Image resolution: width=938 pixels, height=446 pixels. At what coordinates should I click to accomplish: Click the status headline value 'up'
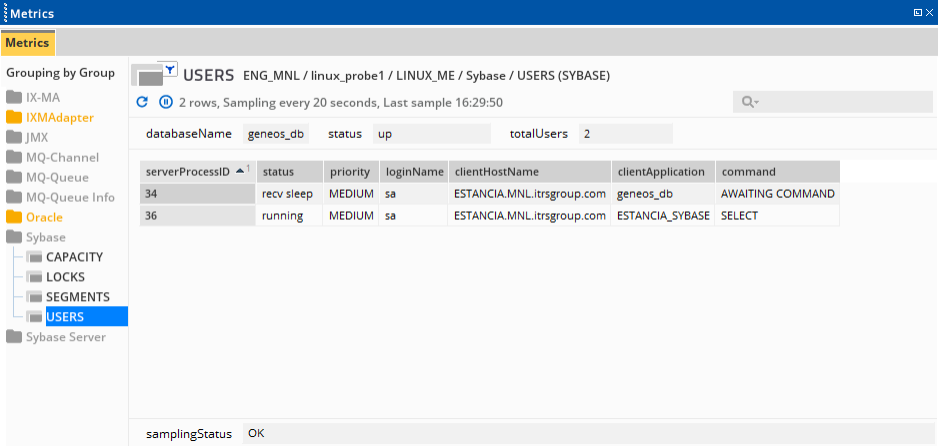(431, 134)
